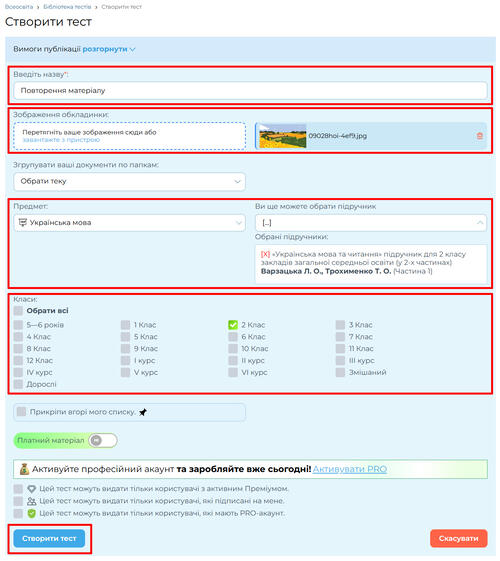Remove the selected textbook via red [X]
The width and height of the screenshot is (500, 561).
[265, 254]
